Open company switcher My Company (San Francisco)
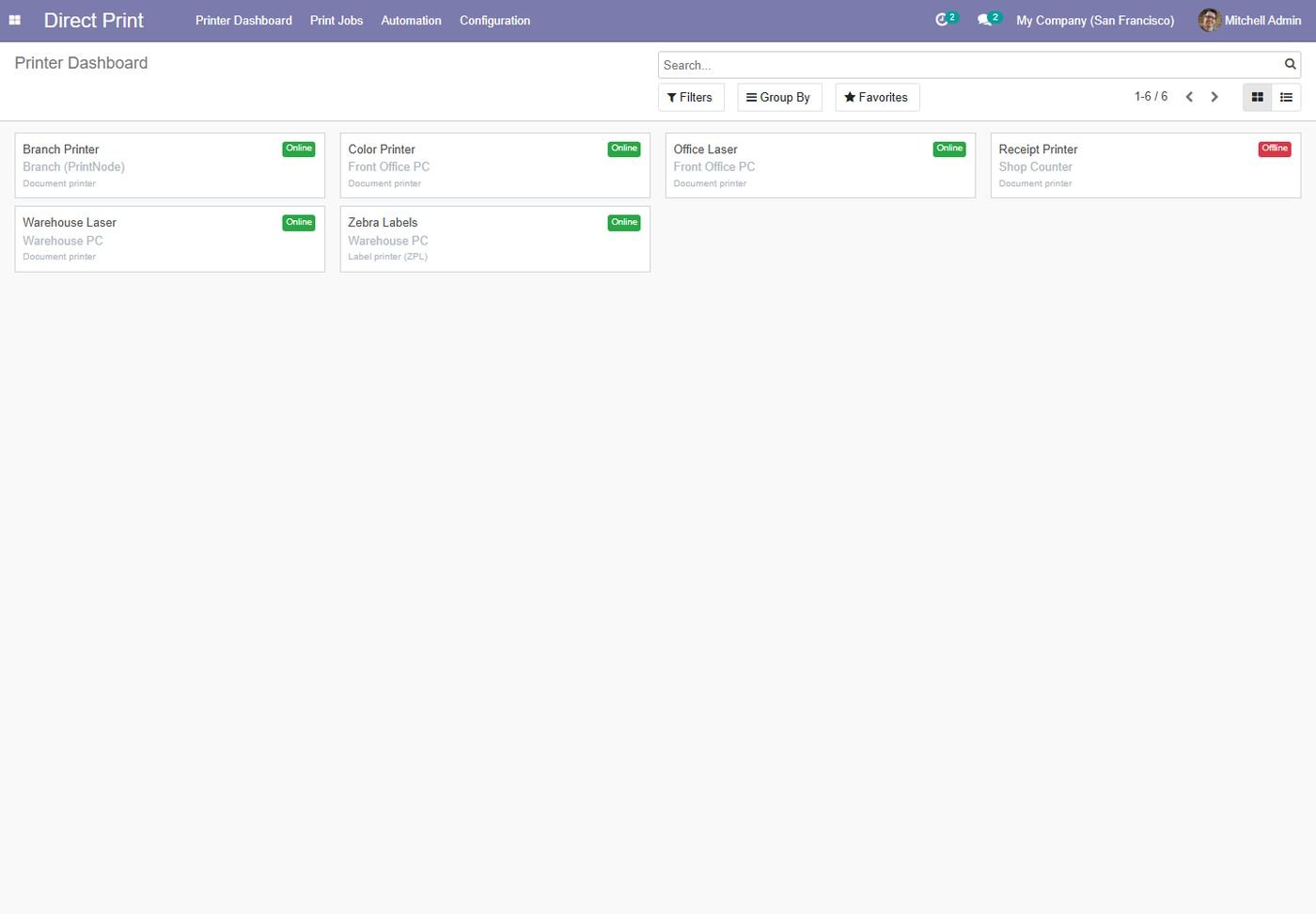 1095,20
